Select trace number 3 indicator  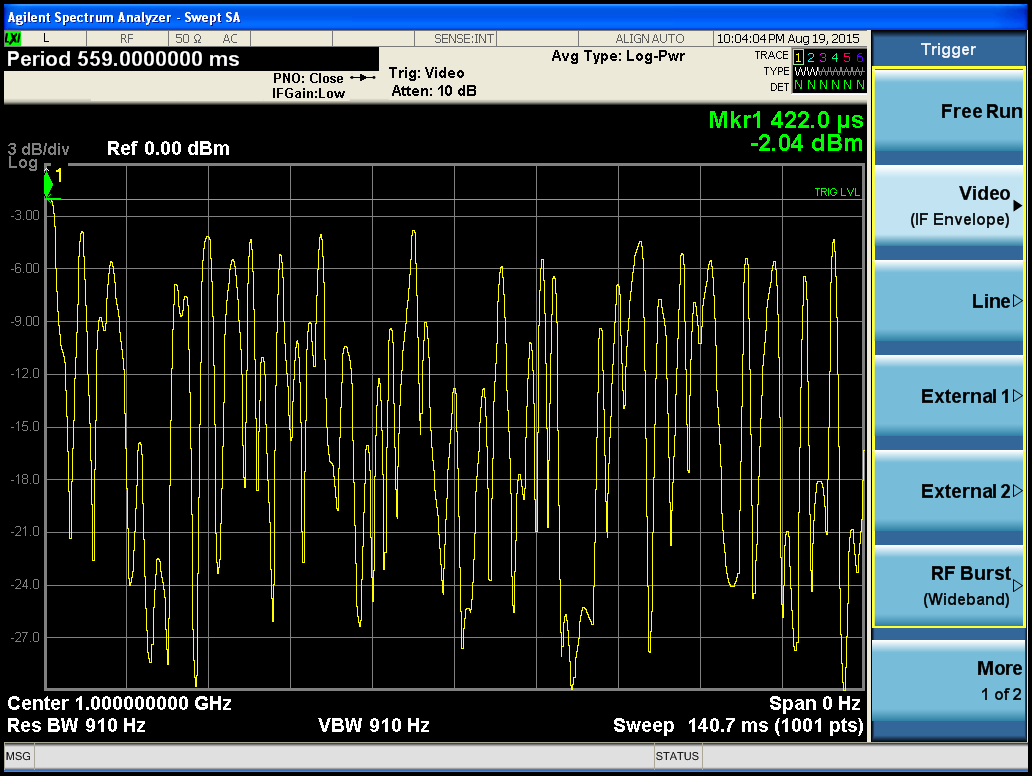click(823, 56)
